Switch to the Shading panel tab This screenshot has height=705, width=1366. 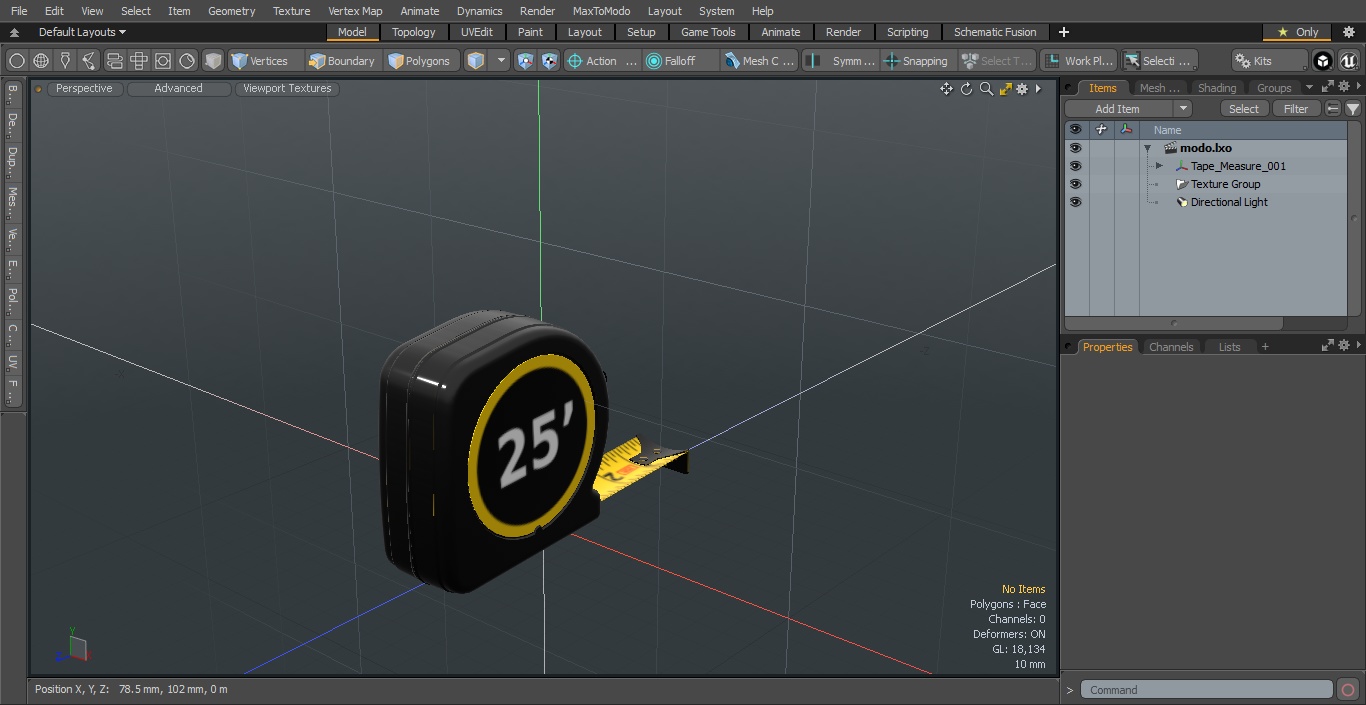coord(1217,88)
